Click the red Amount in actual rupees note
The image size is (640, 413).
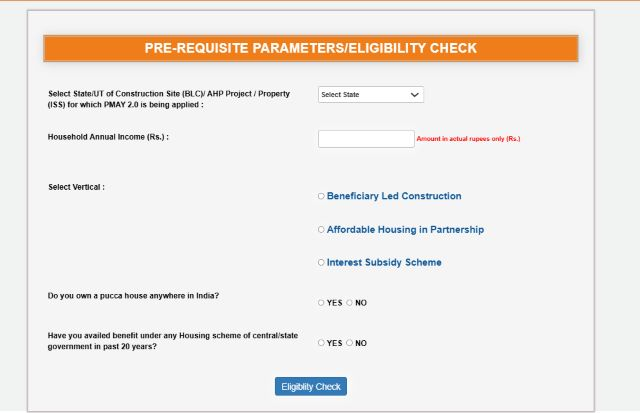[x=468, y=139]
